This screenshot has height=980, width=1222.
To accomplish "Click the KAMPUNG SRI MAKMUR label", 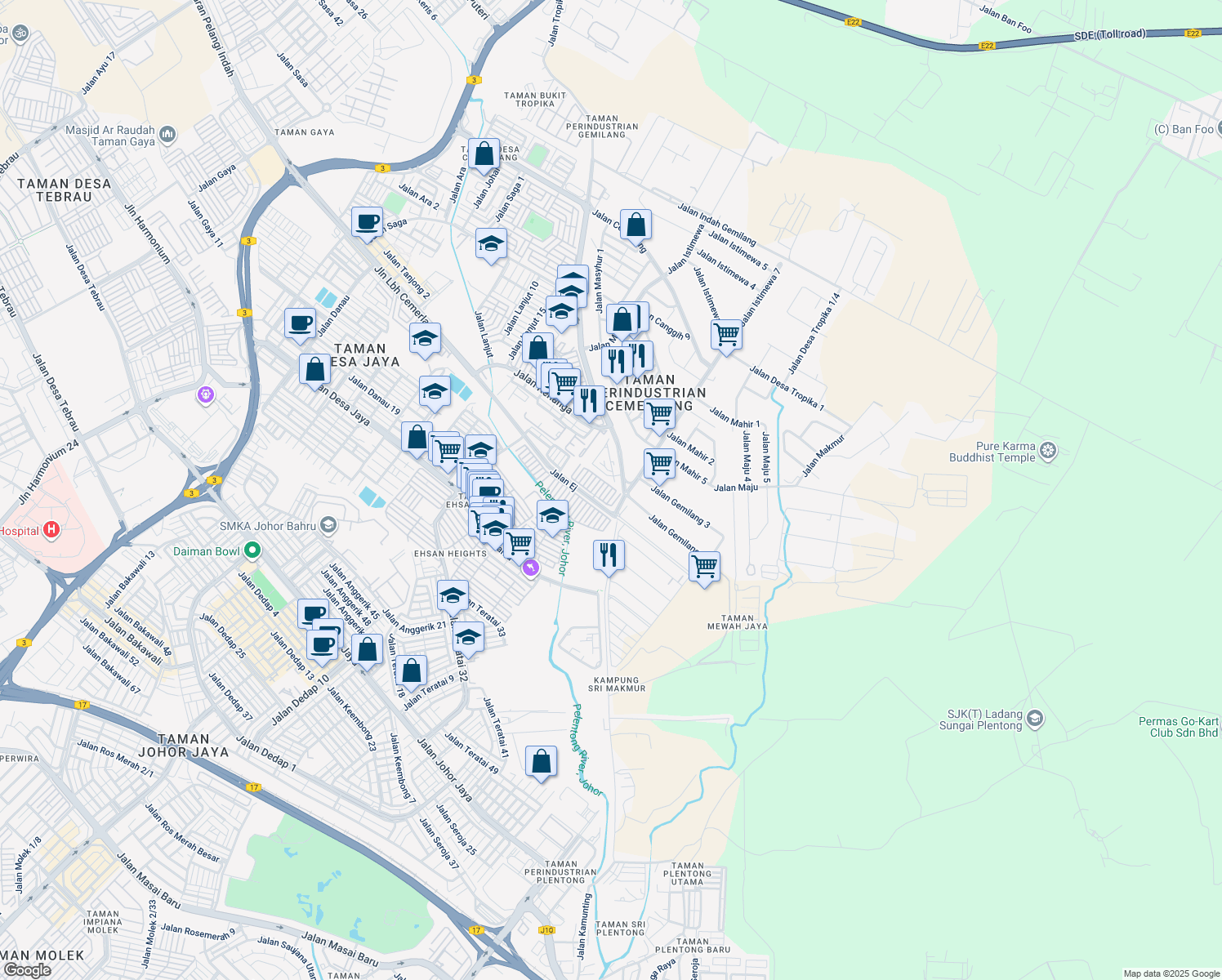I will [617, 684].
